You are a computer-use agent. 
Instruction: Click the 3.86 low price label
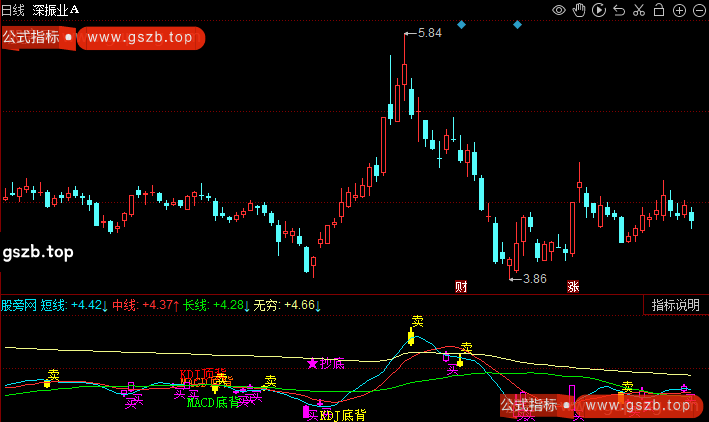pos(535,278)
